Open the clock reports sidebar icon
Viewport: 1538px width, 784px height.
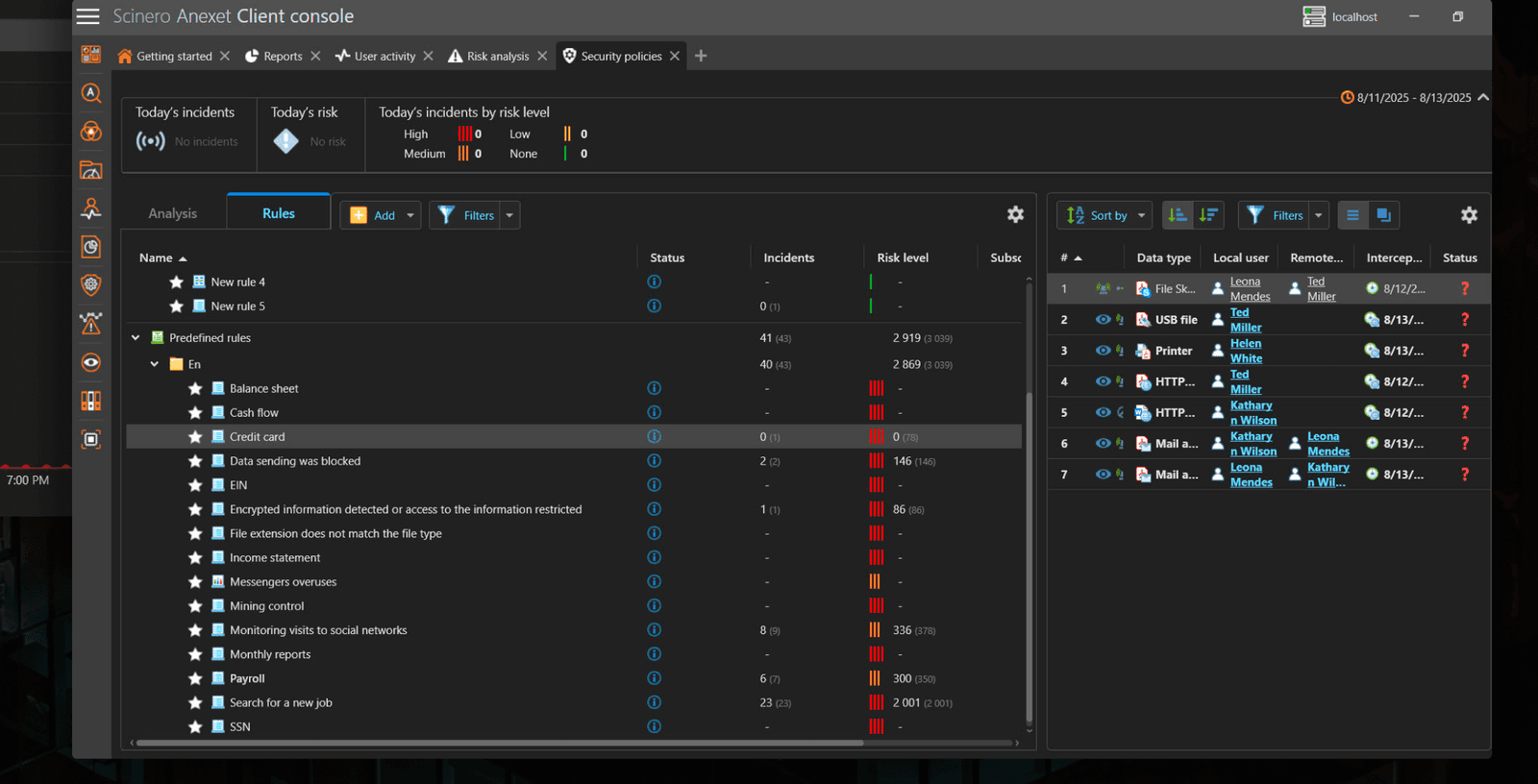coord(91,247)
